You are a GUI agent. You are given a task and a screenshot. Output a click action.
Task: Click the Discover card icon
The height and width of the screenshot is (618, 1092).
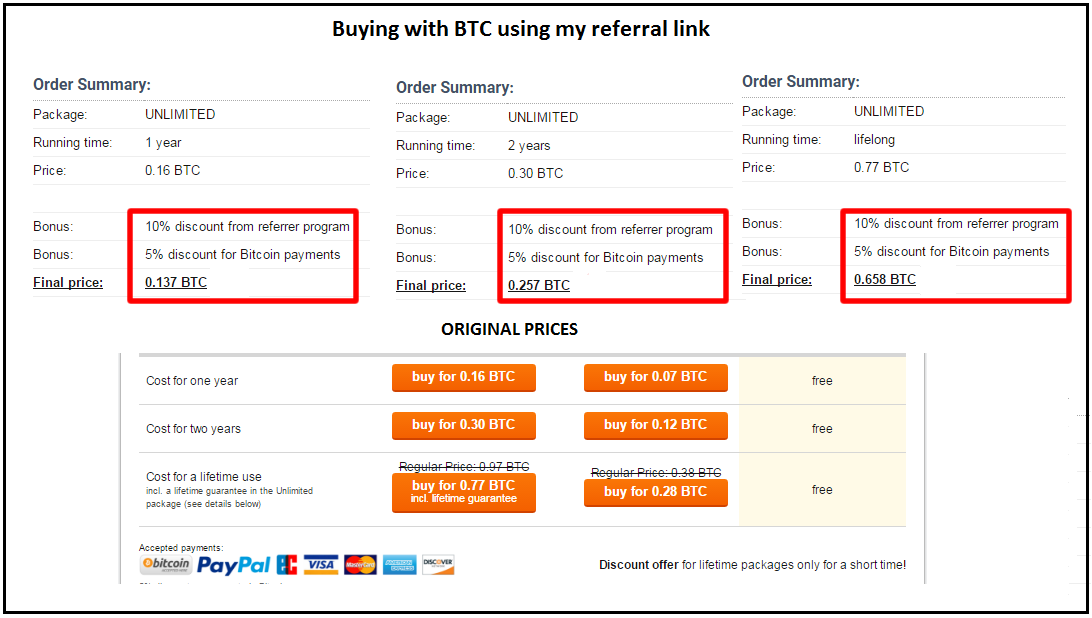click(438, 565)
